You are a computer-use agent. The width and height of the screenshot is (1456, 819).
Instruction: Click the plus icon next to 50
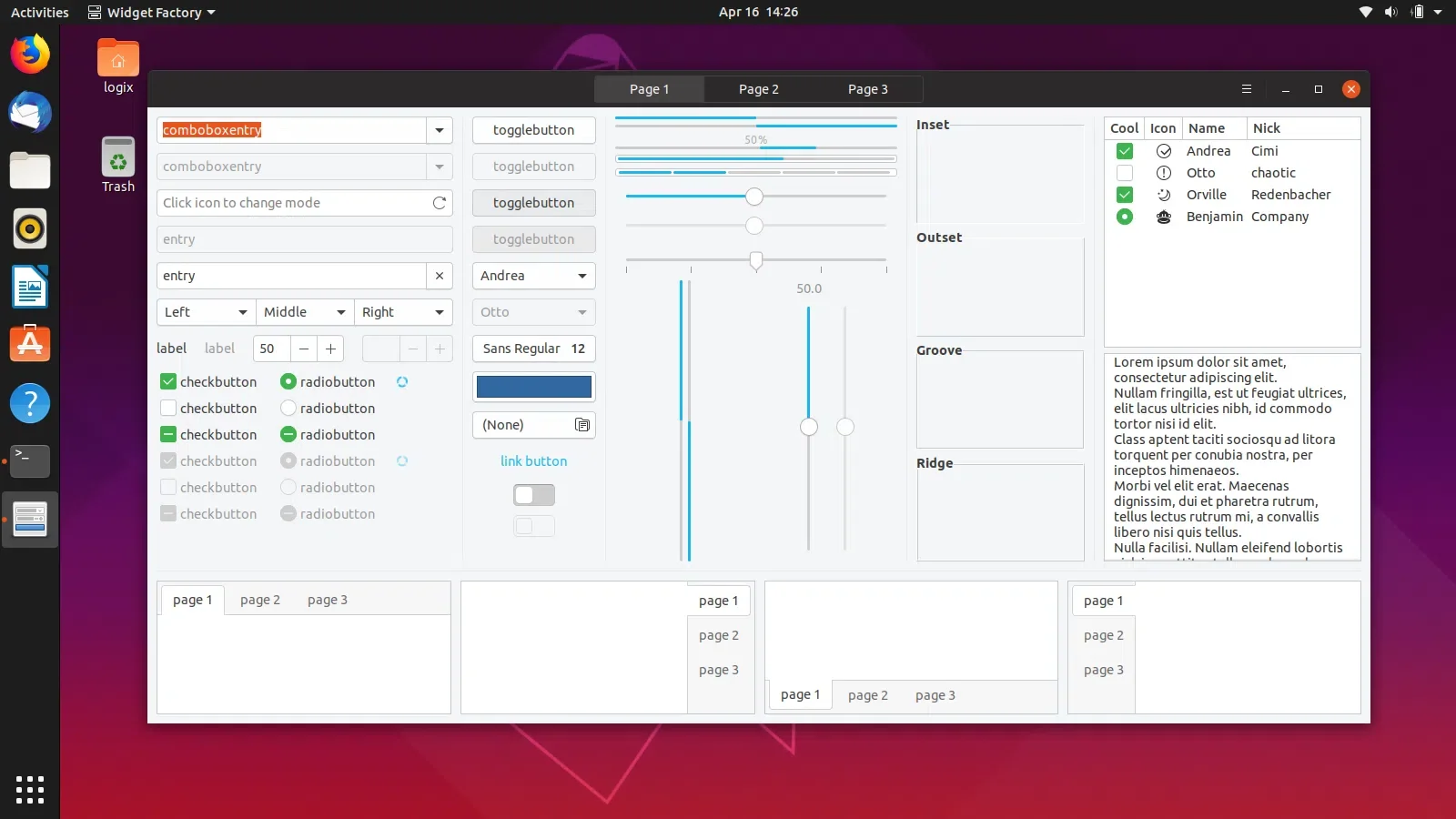pos(330,349)
